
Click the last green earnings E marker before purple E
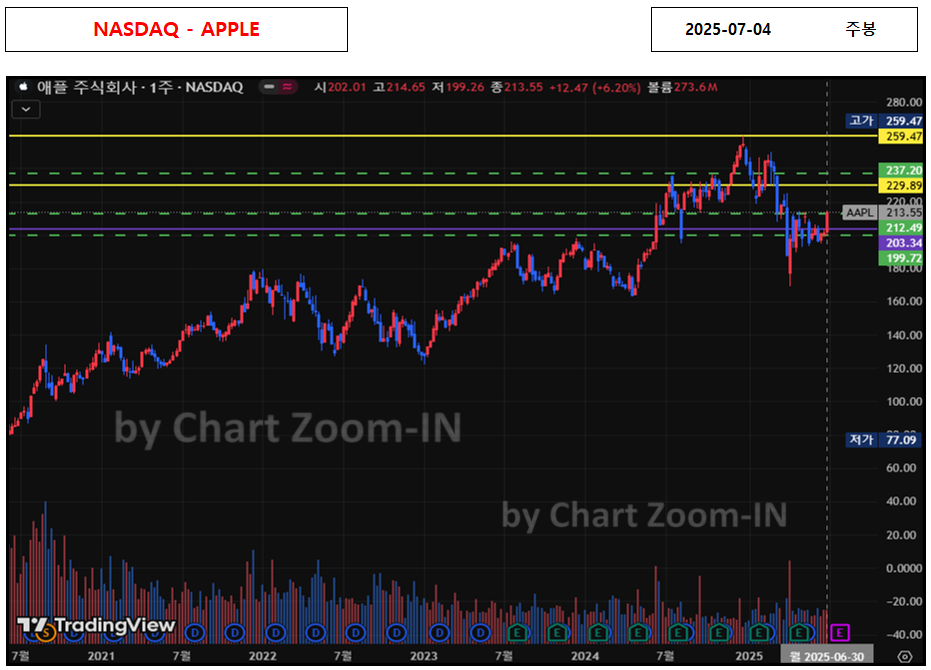point(799,633)
